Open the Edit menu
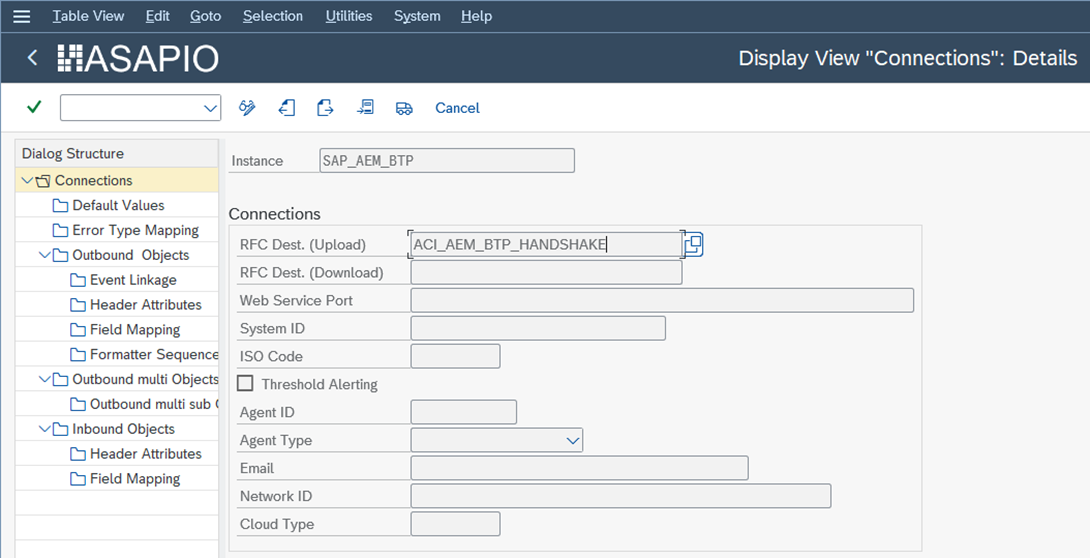The width and height of the screenshot is (1090, 558). (157, 16)
